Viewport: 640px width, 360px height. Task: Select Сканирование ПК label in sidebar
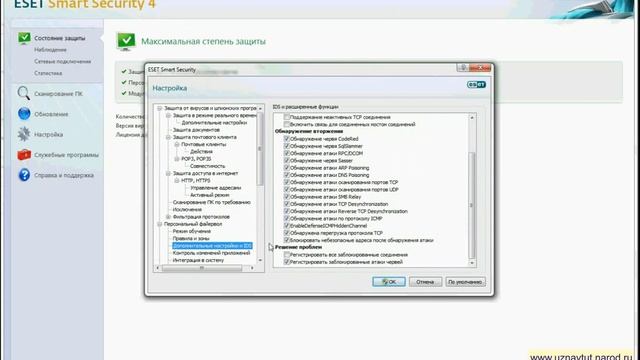point(58,93)
